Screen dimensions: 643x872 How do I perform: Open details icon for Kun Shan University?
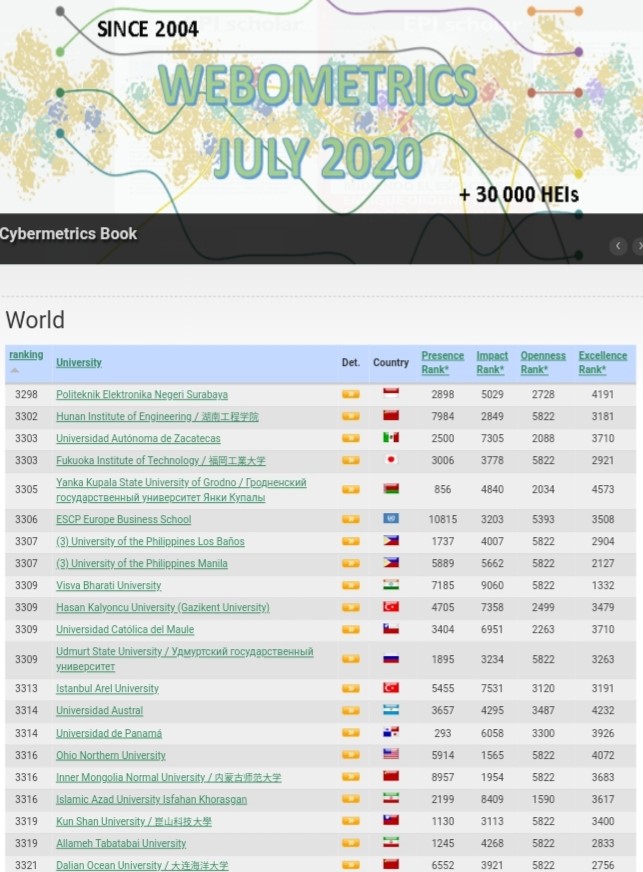[x=350, y=821]
